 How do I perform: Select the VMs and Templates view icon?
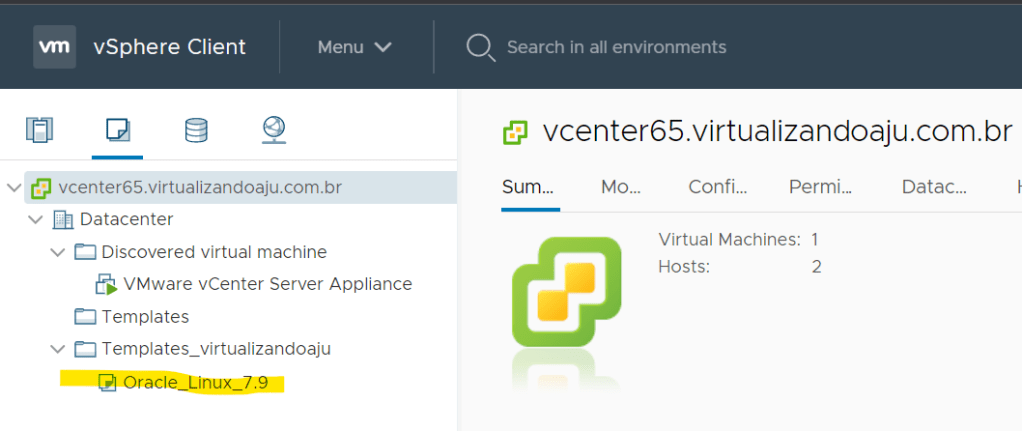coord(117,130)
